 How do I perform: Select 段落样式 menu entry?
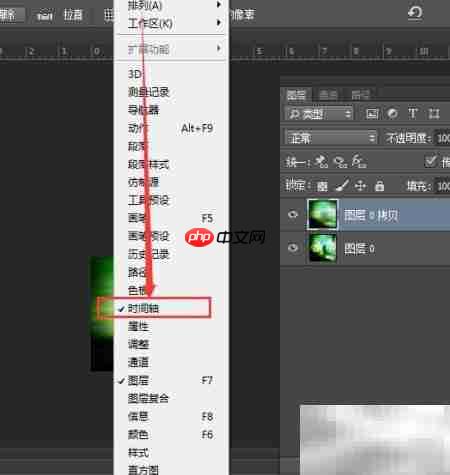171,164
